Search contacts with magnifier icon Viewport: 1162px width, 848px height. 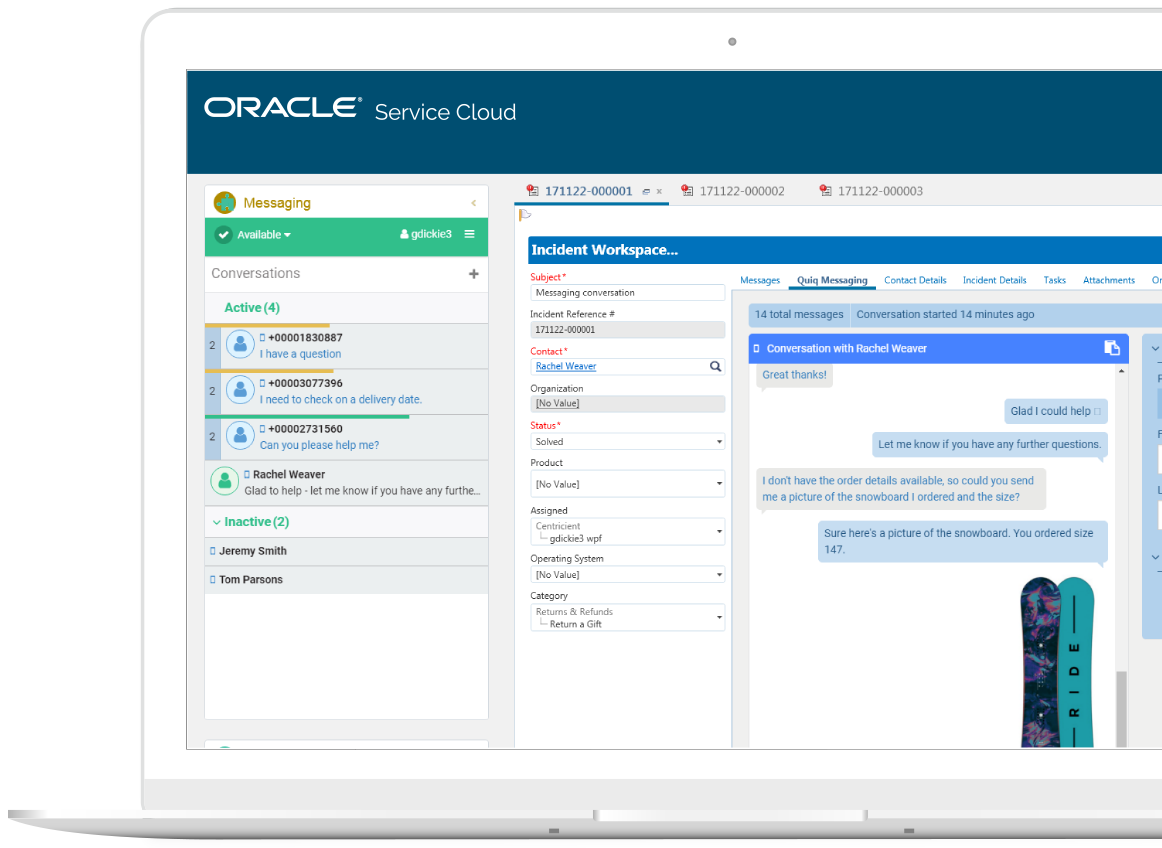click(x=715, y=366)
